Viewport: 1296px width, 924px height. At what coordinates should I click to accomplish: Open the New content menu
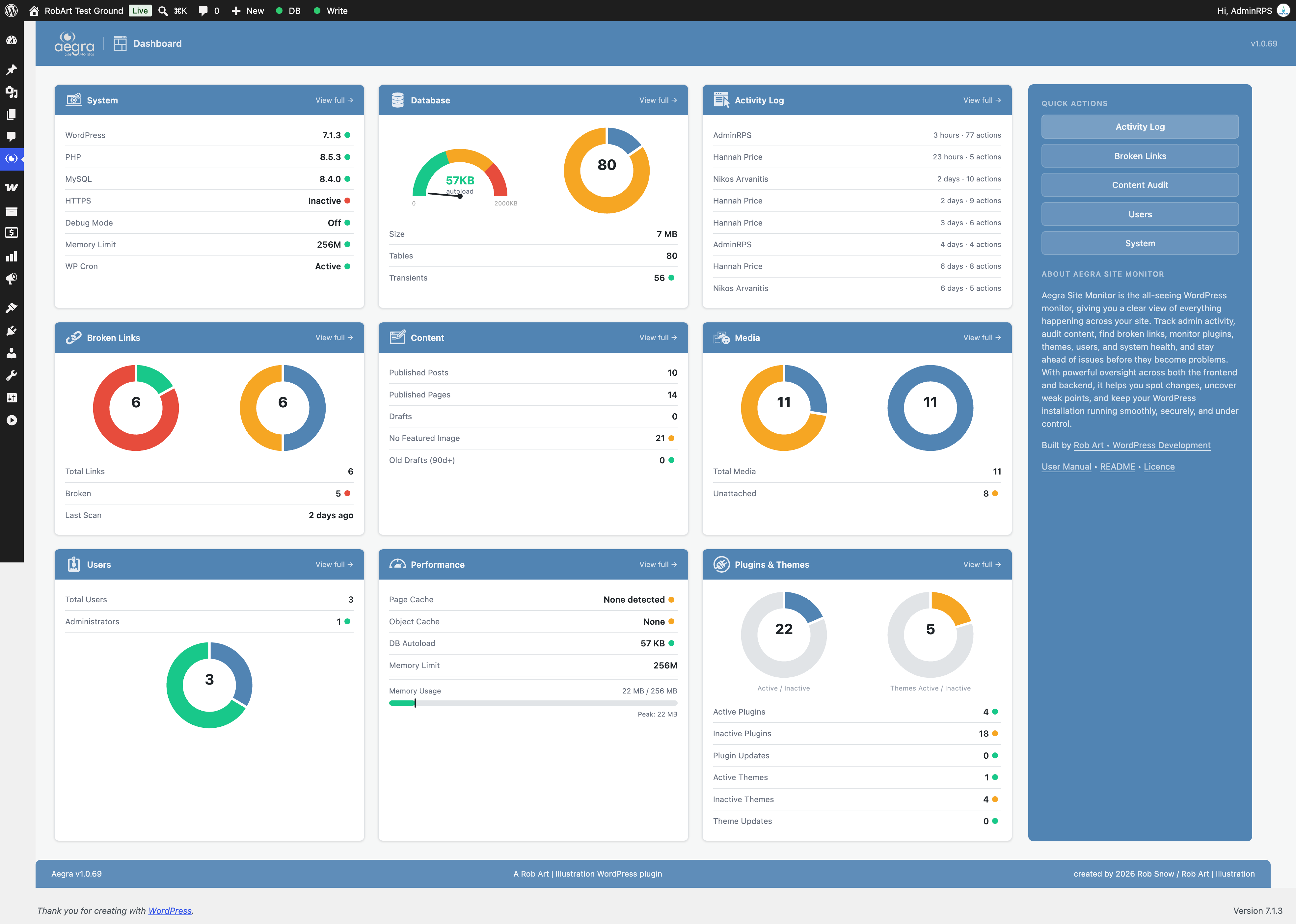click(x=248, y=11)
